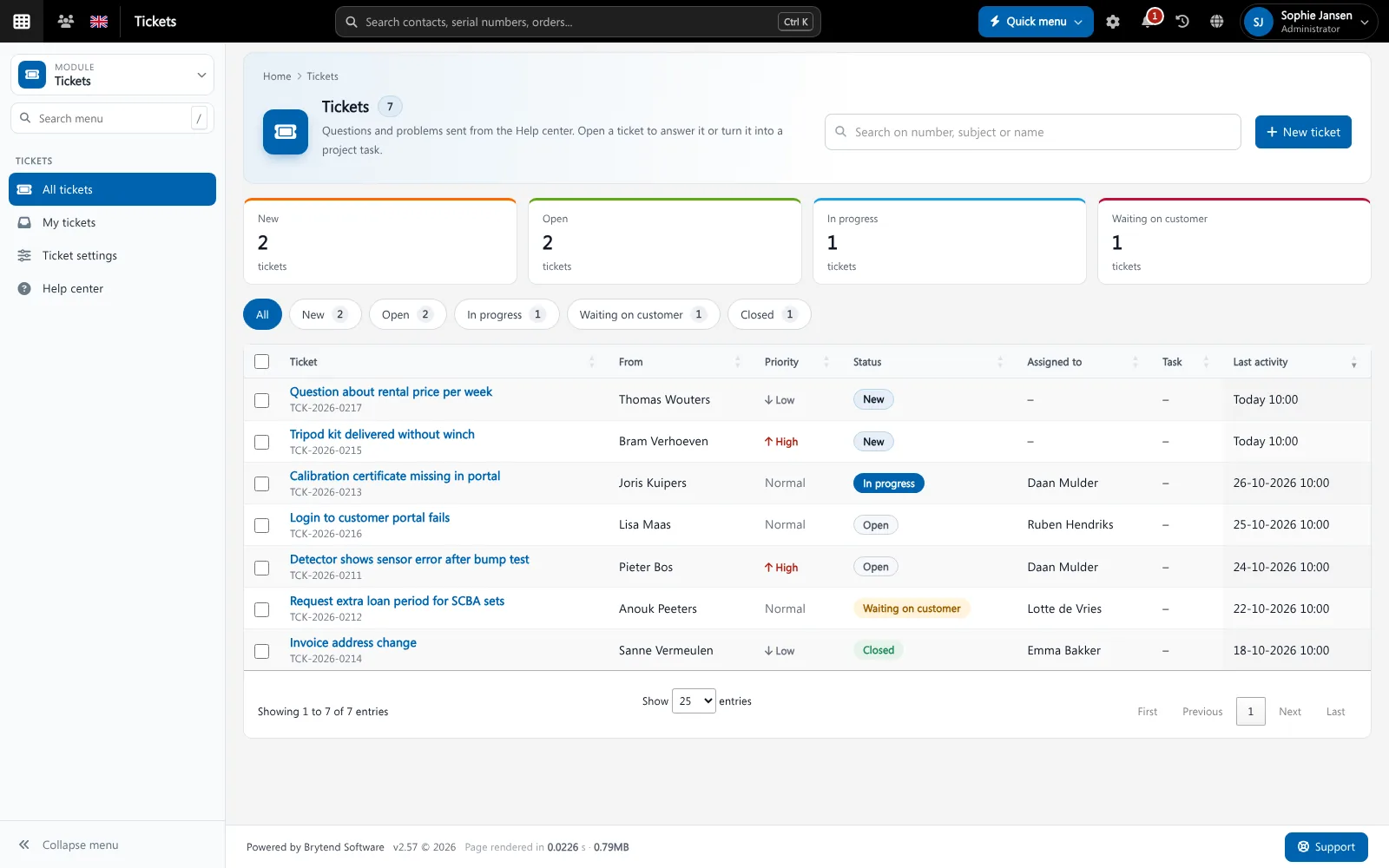Viewport: 1389px width, 868px height.
Task: Select checkbox for TCK-2026-0217 ticket
Action: [261, 400]
